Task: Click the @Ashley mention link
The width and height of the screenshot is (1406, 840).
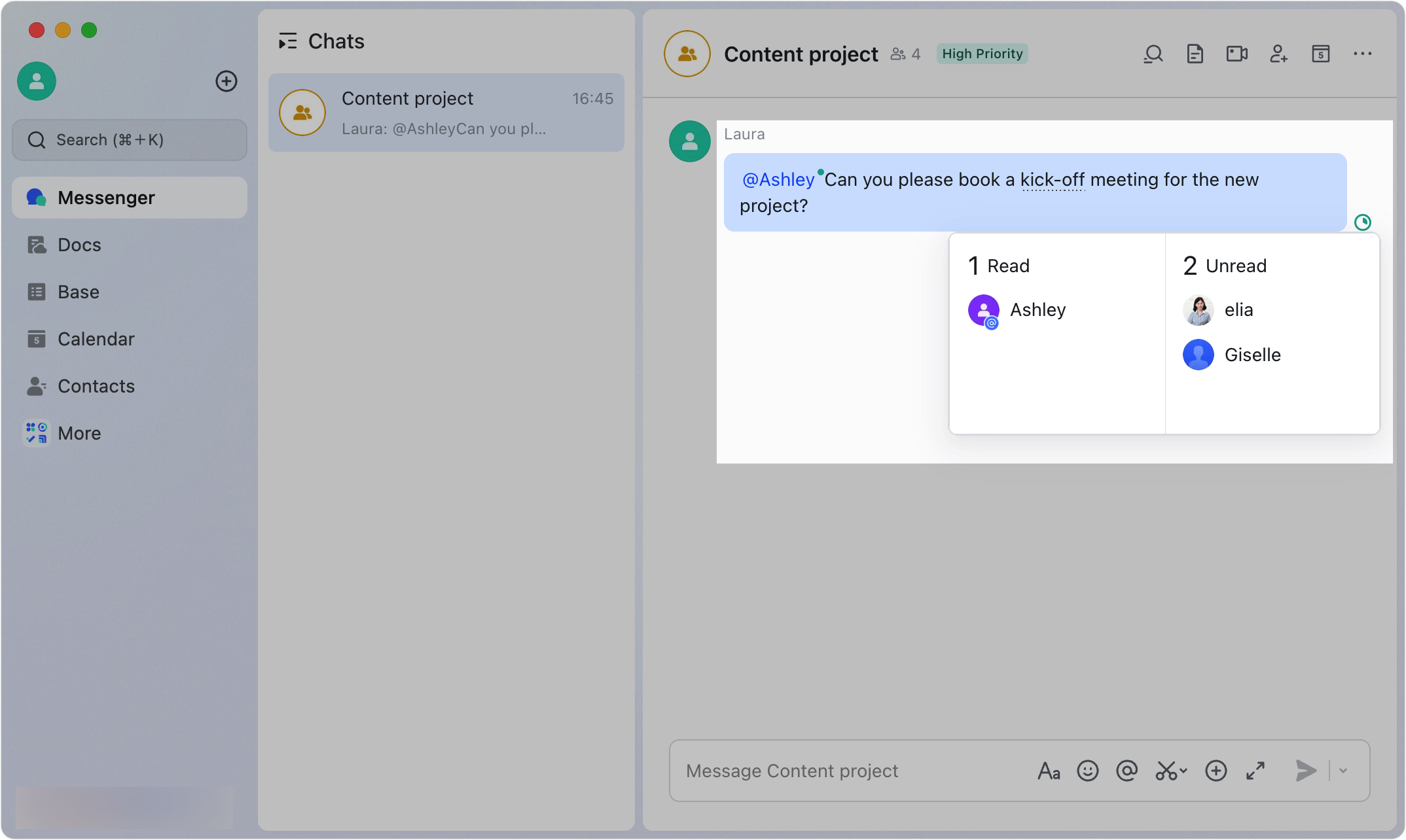Action: coord(778,179)
